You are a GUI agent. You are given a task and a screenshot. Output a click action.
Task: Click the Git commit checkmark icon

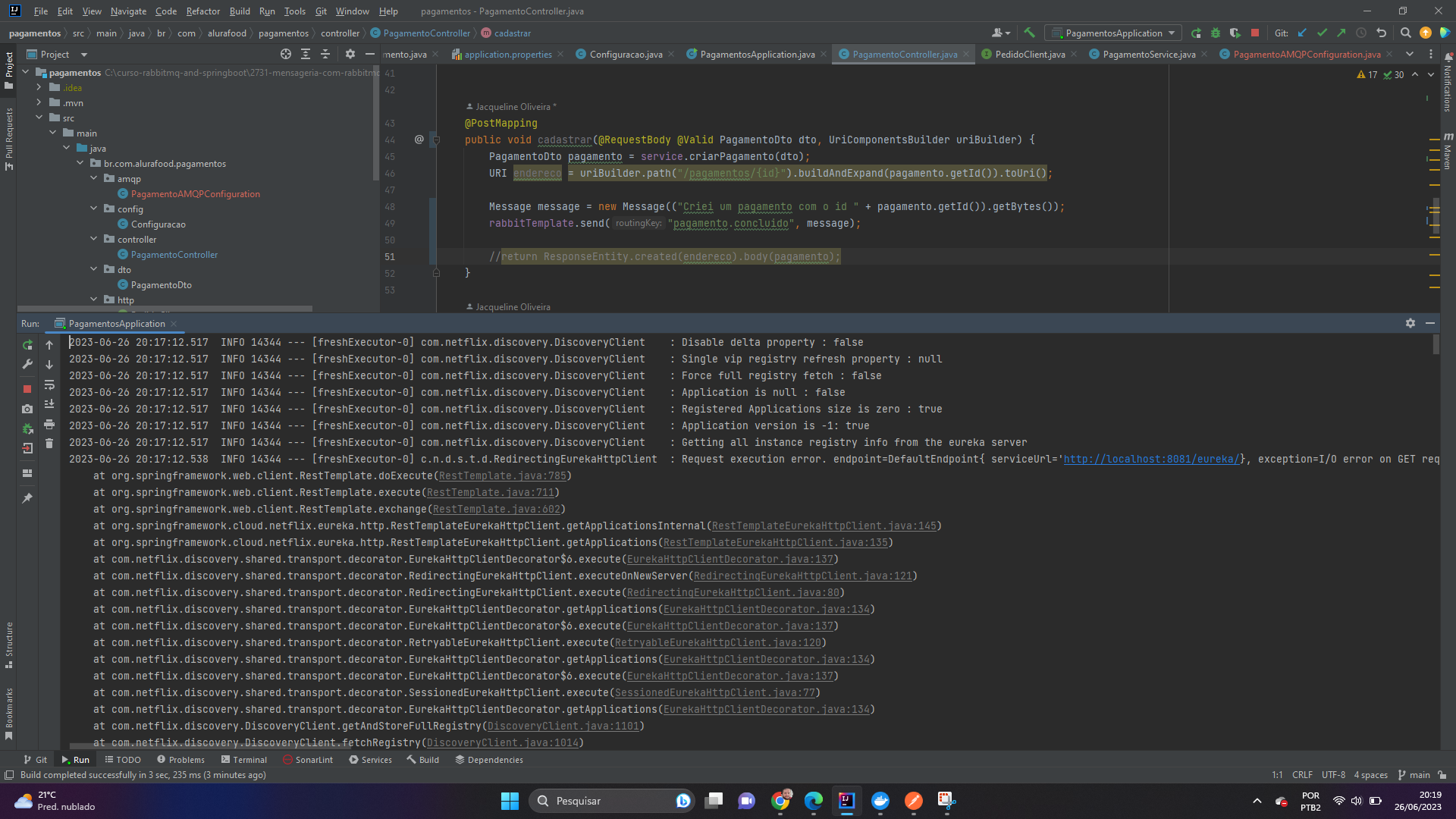[1322, 33]
